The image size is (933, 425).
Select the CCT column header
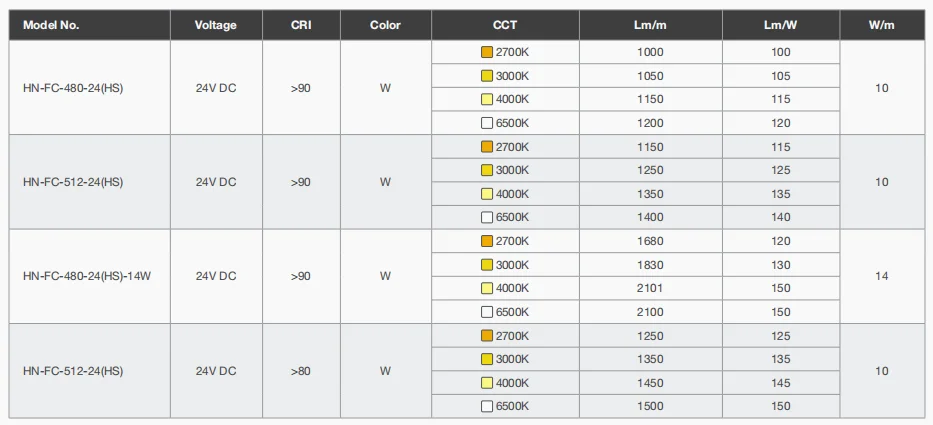(x=505, y=25)
